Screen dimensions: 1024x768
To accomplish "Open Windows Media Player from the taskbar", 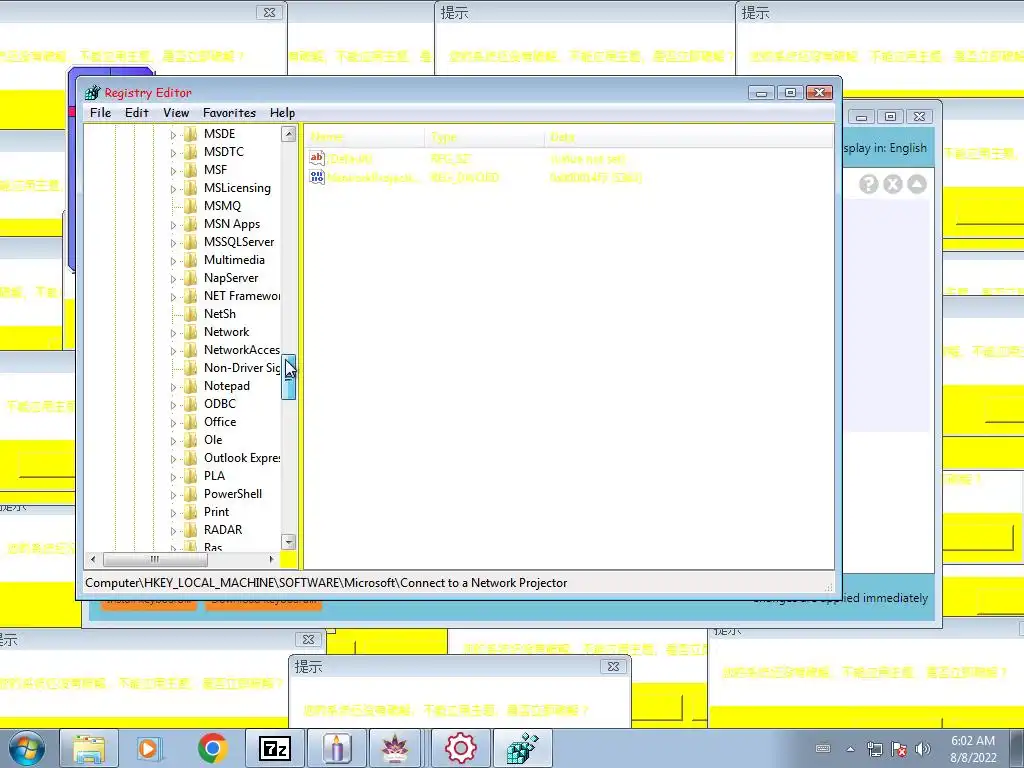I will pos(150,748).
